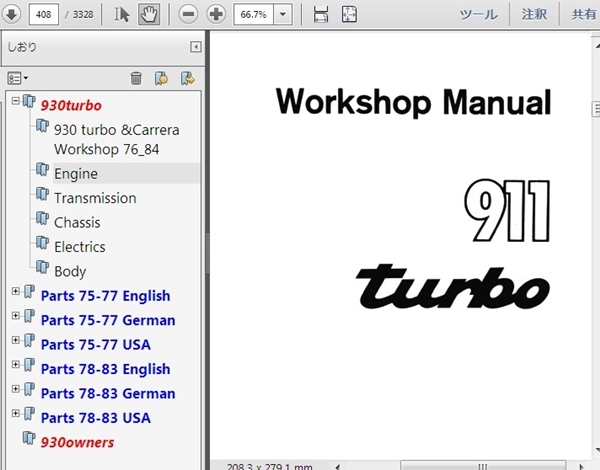Open the 共有 panel

pyautogui.click(x=584, y=15)
